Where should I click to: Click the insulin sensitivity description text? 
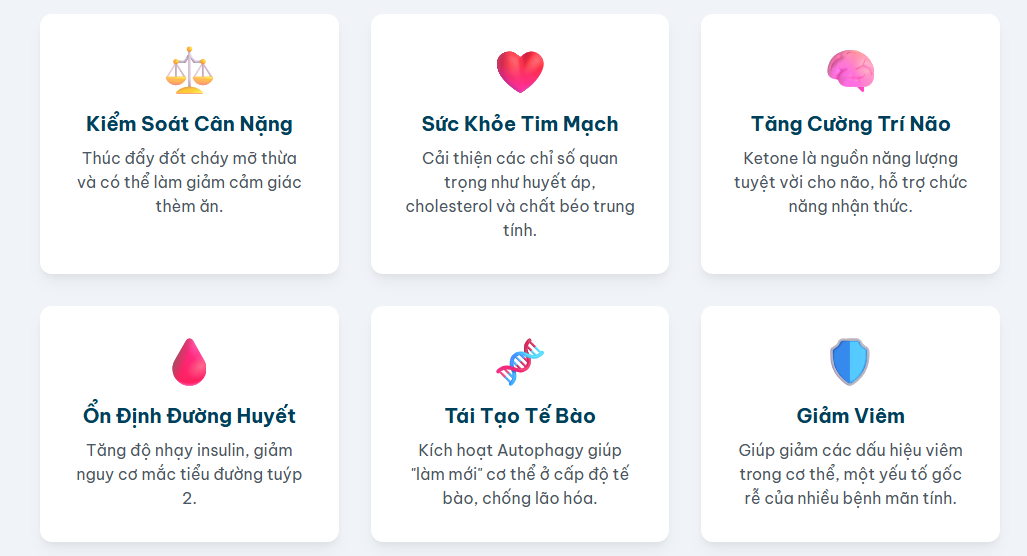point(189,474)
